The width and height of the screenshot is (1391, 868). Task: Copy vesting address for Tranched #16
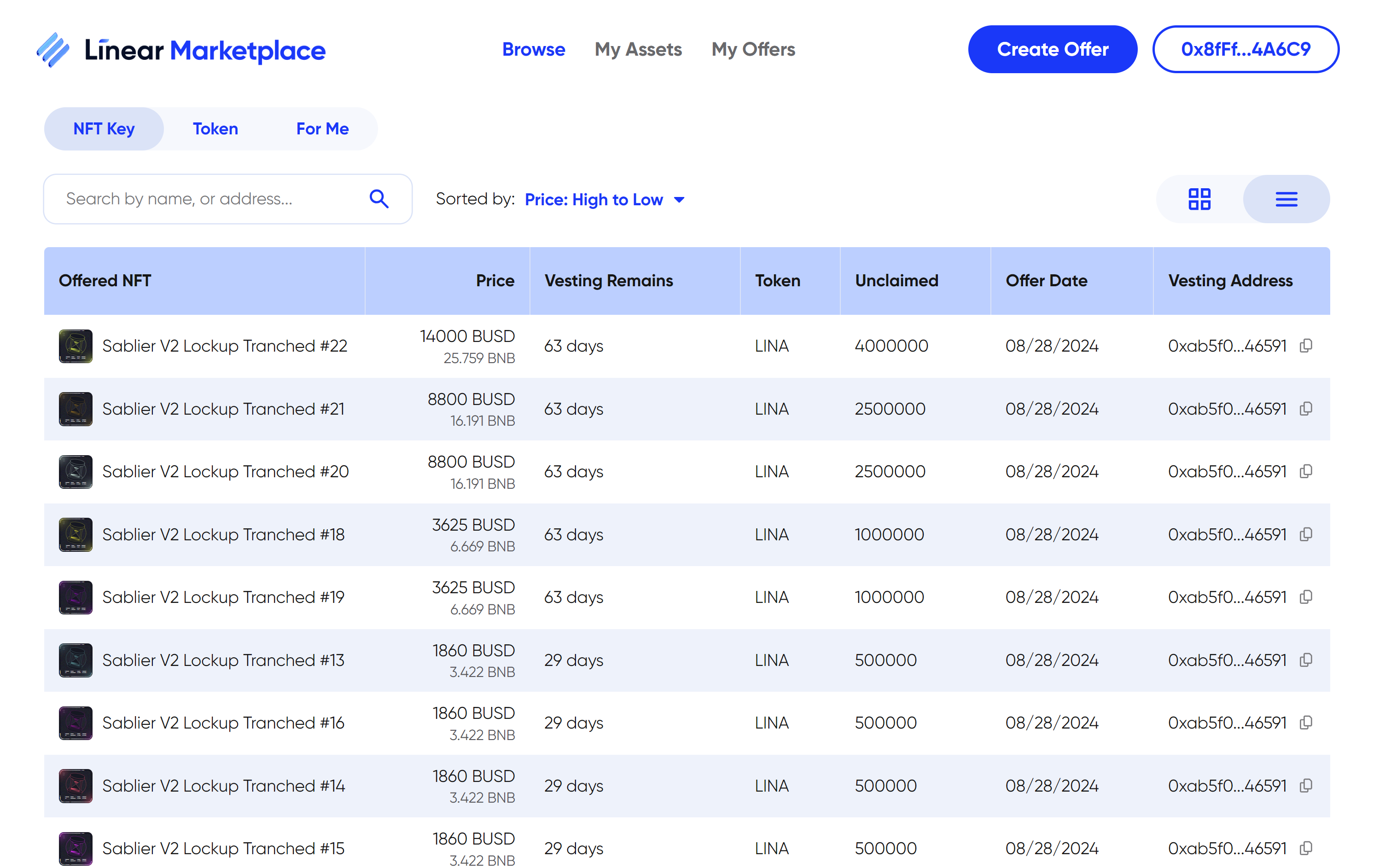[x=1306, y=723]
